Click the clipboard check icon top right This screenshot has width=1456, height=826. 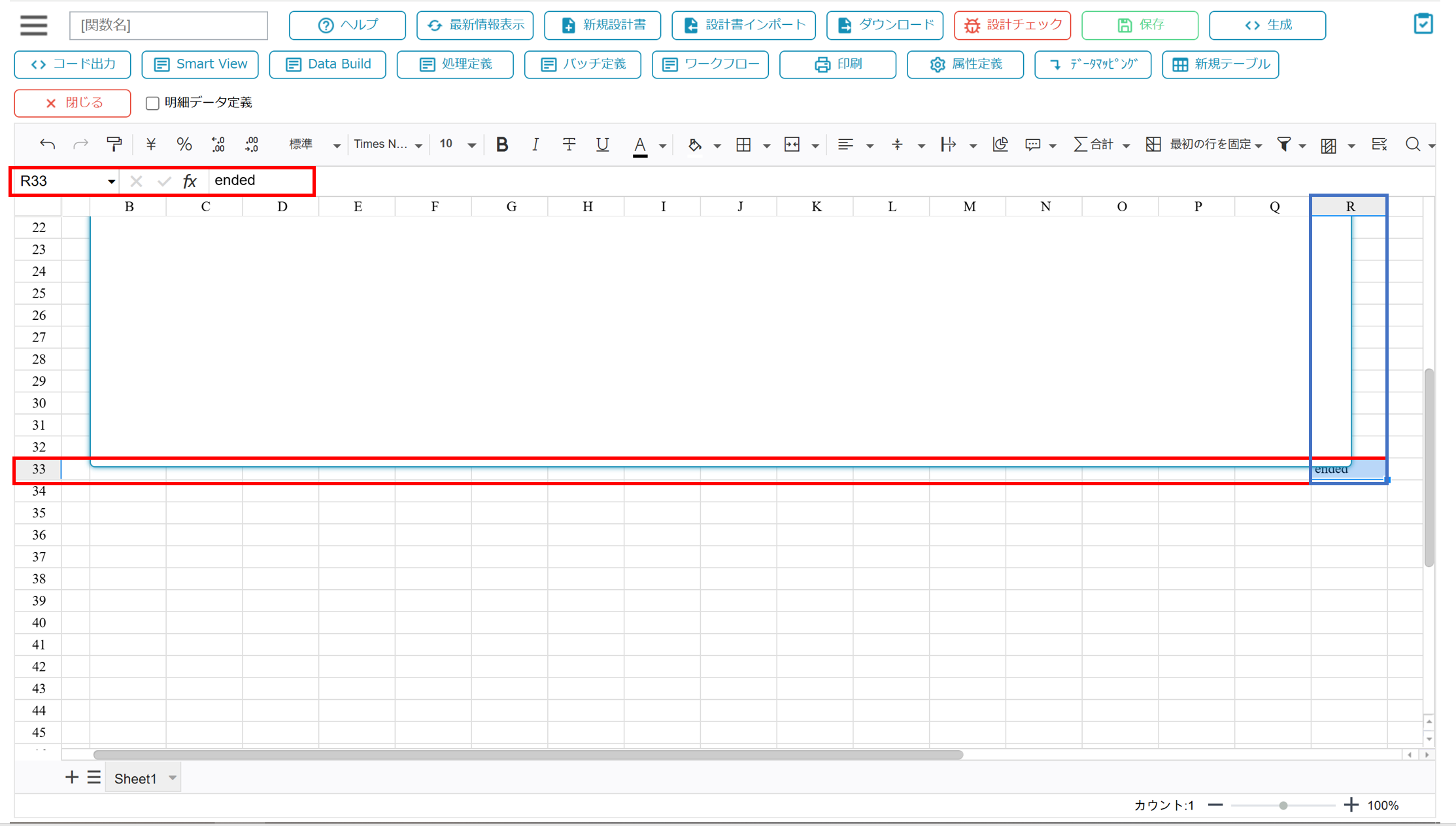1423,24
